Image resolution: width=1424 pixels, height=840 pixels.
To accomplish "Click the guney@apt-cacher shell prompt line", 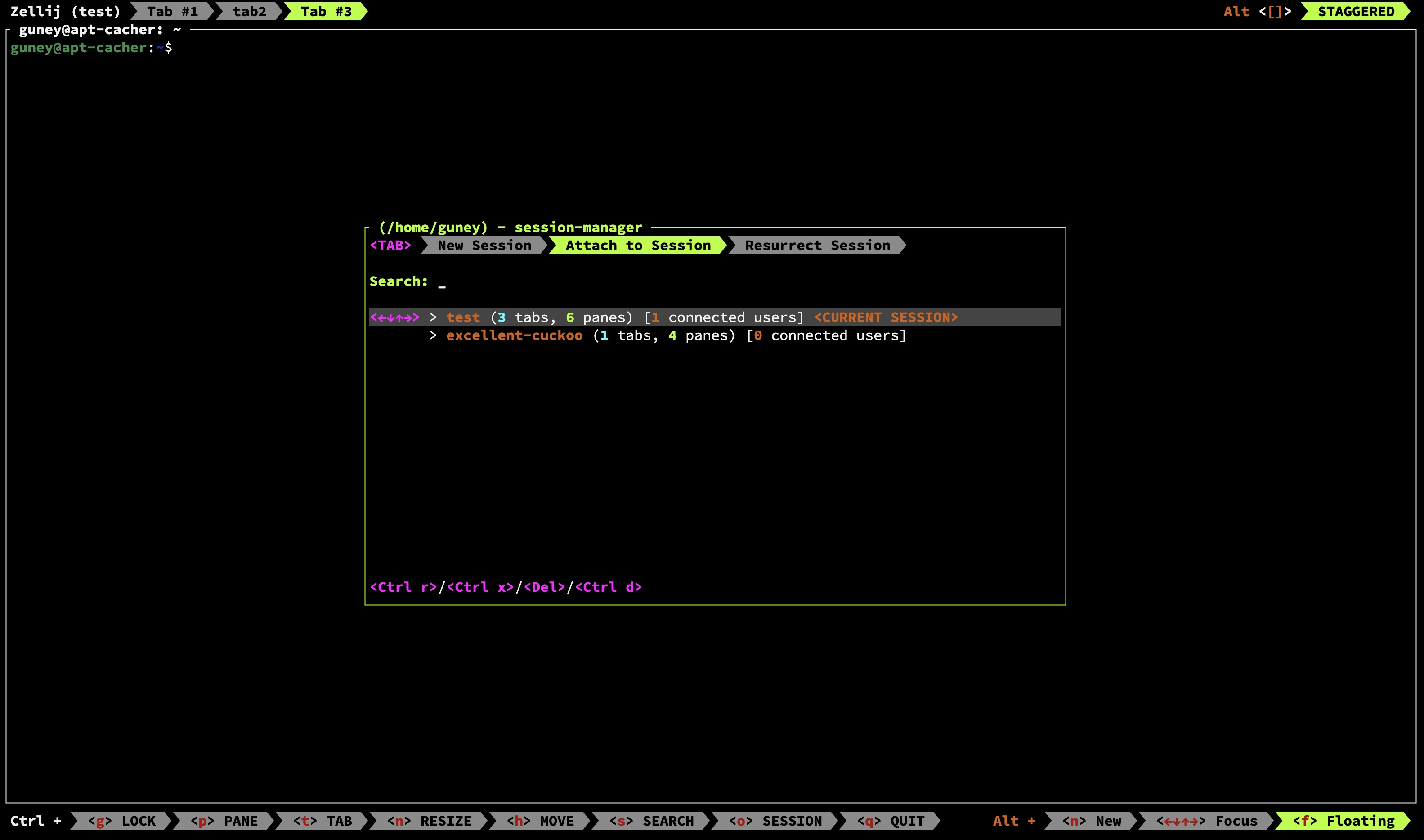I will (91, 48).
